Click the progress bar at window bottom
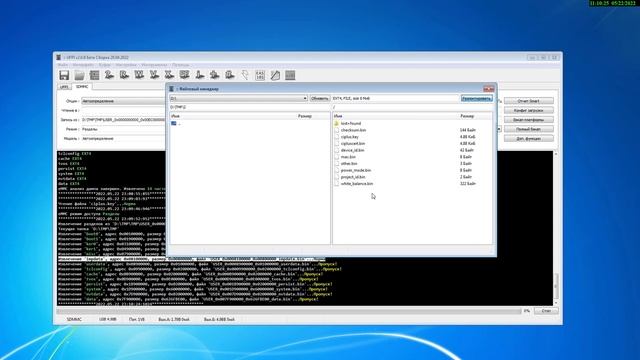 click(x=289, y=311)
